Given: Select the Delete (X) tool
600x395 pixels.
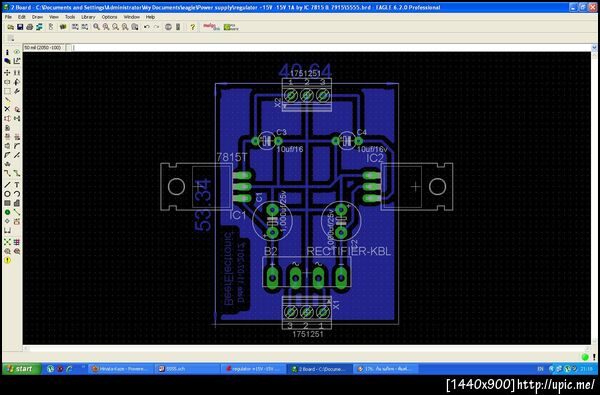Looking at the screenshot, I should 7,109.
